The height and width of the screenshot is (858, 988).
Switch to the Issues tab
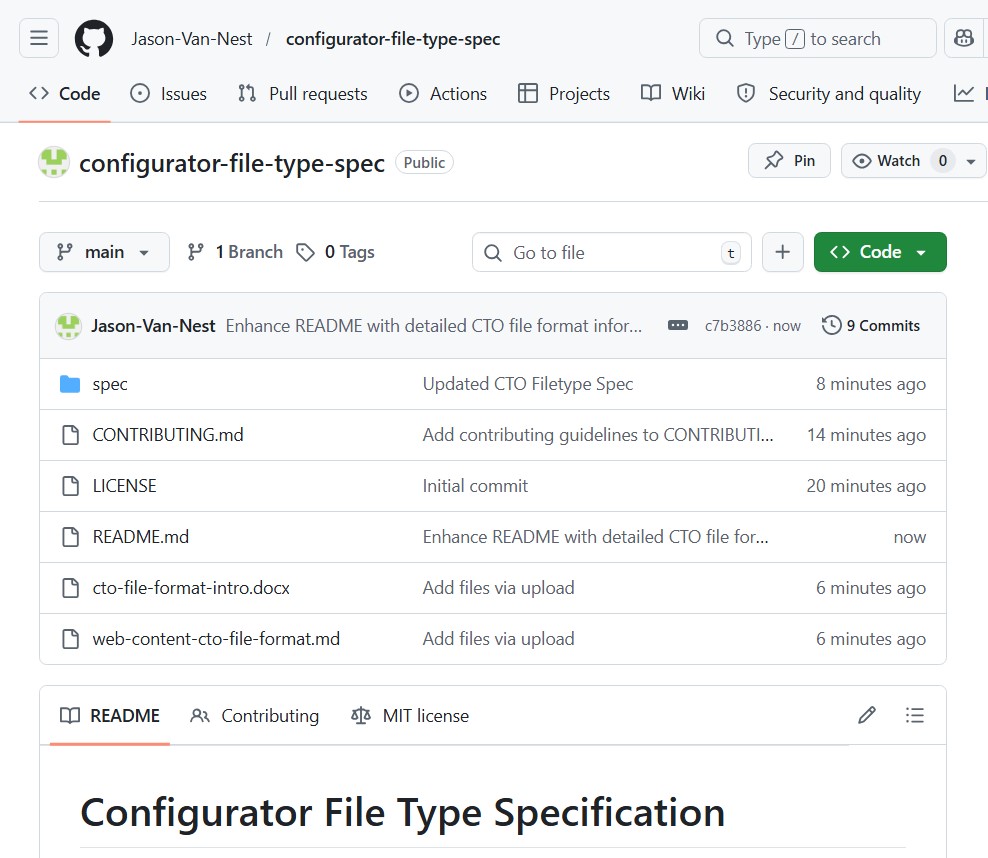tap(169, 93)
